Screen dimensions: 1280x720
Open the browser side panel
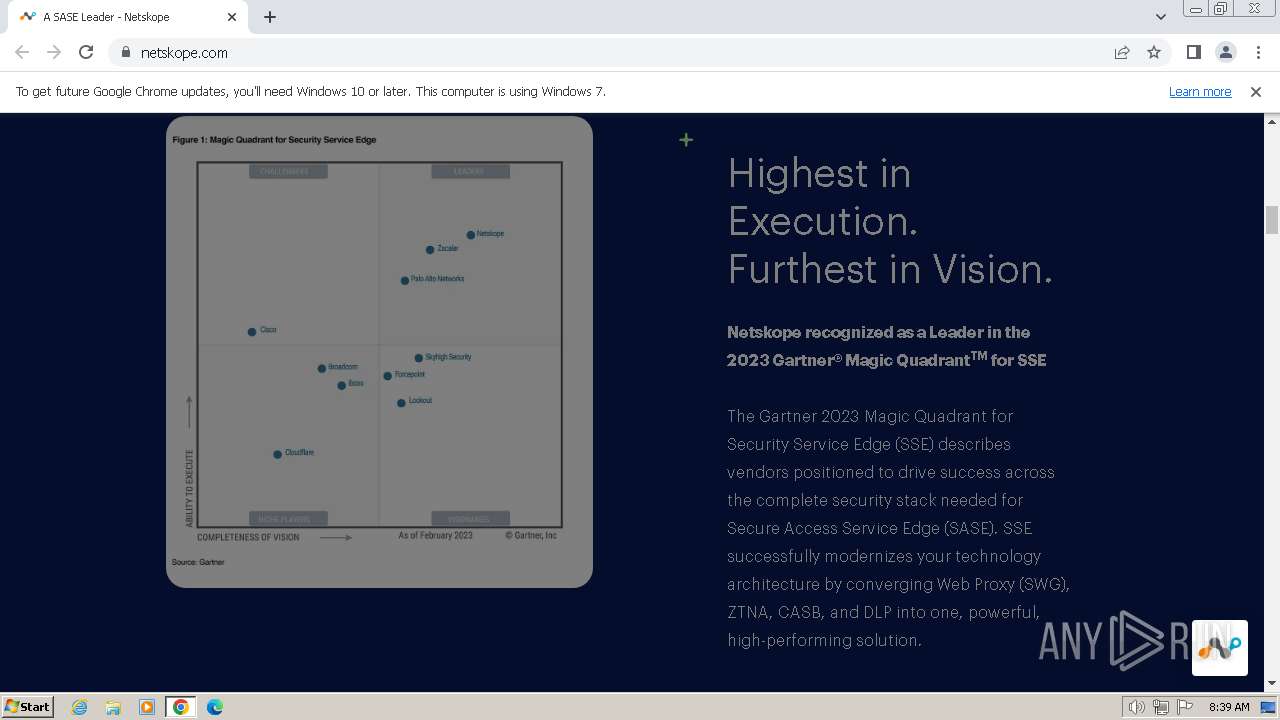(1193, 52)
